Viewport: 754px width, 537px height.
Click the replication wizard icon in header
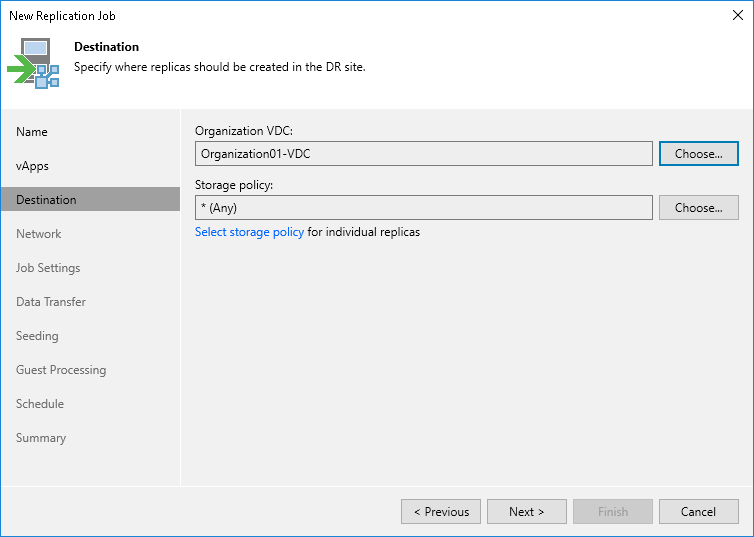[x=33, y=63]
